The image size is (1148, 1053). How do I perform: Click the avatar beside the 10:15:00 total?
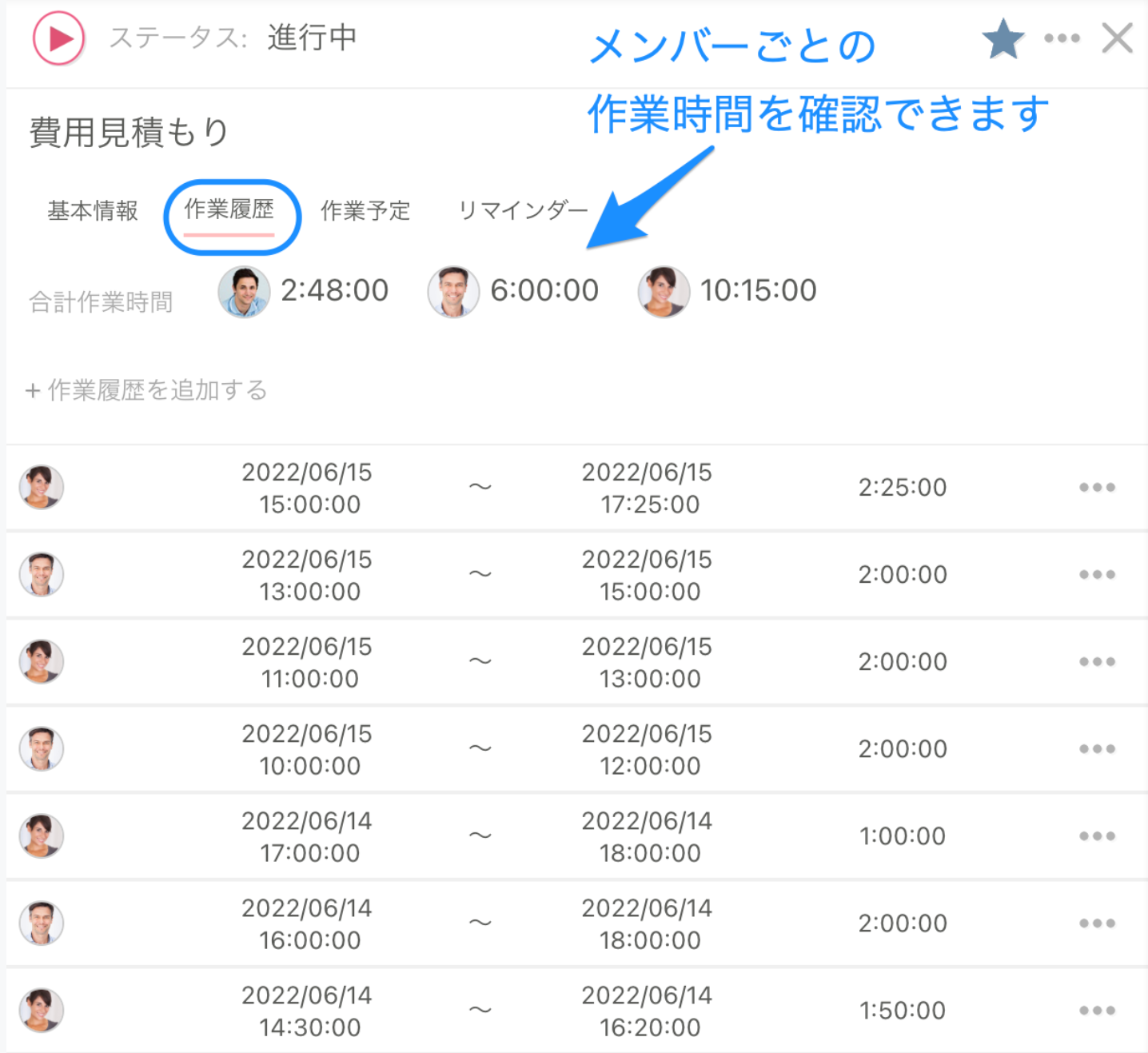pos(664,291)
